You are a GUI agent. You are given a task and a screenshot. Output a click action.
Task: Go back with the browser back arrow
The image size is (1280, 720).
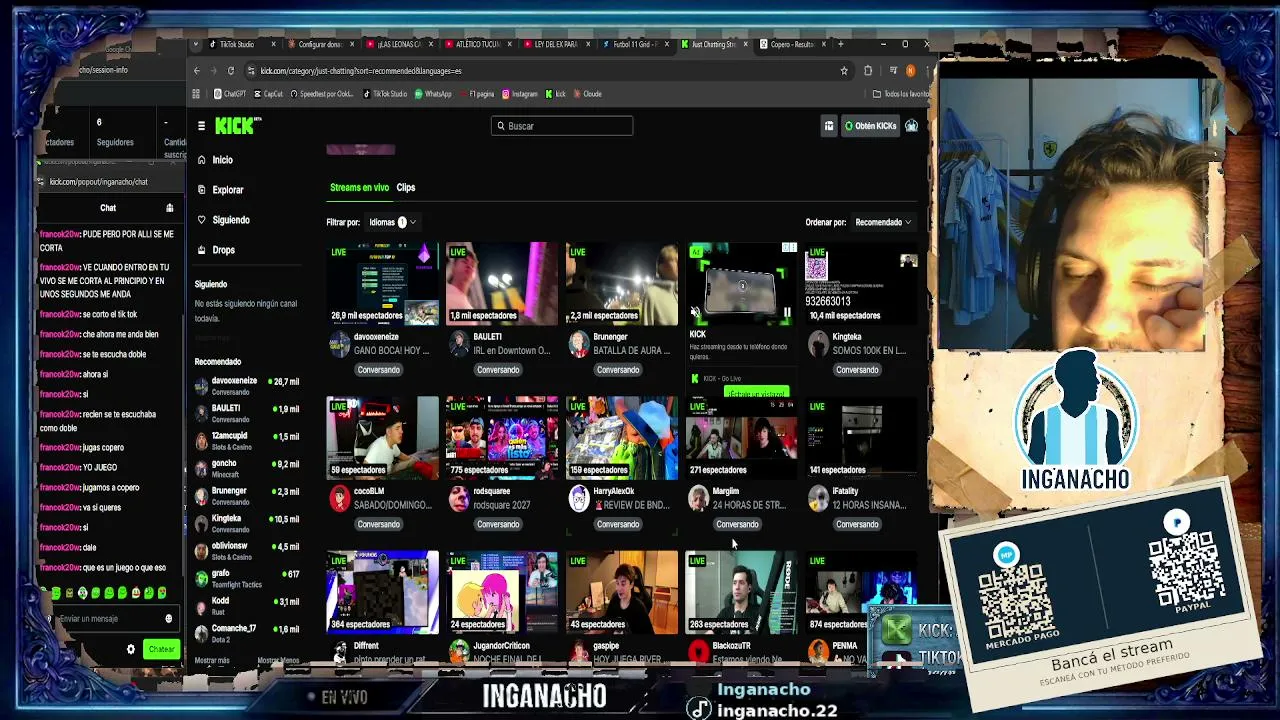[x=197, y=71]
